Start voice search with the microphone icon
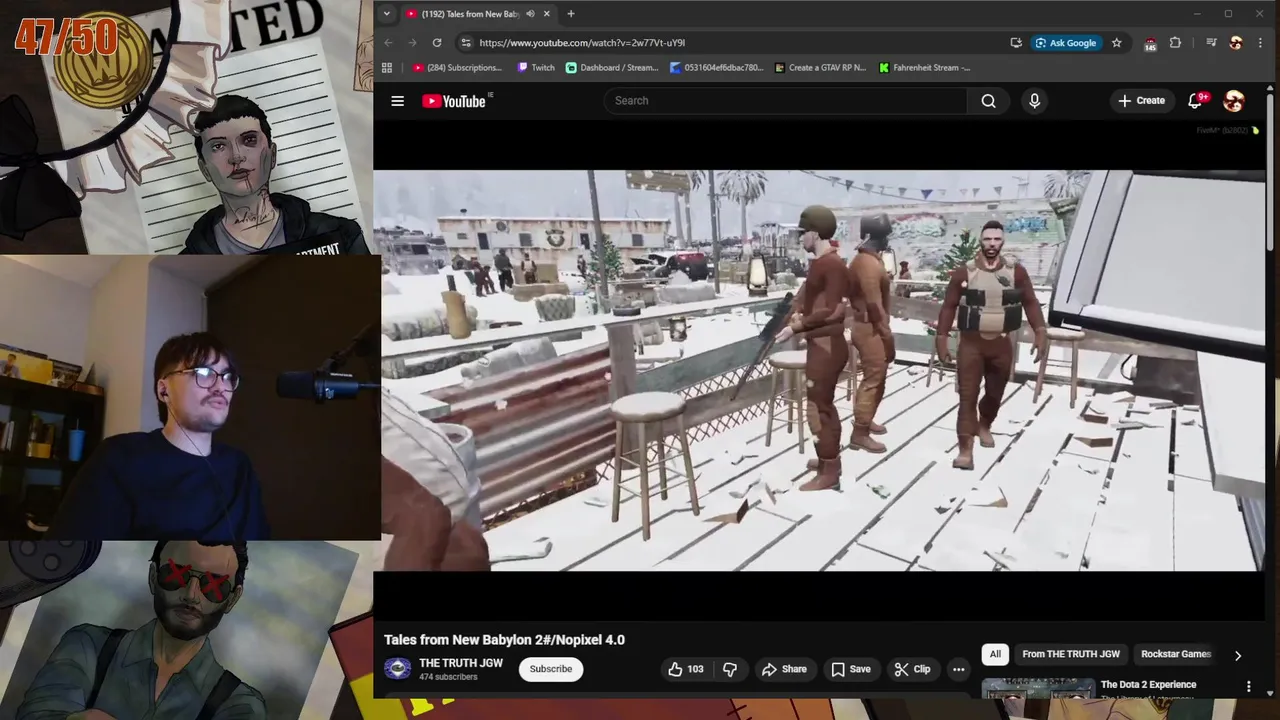 pyautogui.click(x=1034, y=101)
